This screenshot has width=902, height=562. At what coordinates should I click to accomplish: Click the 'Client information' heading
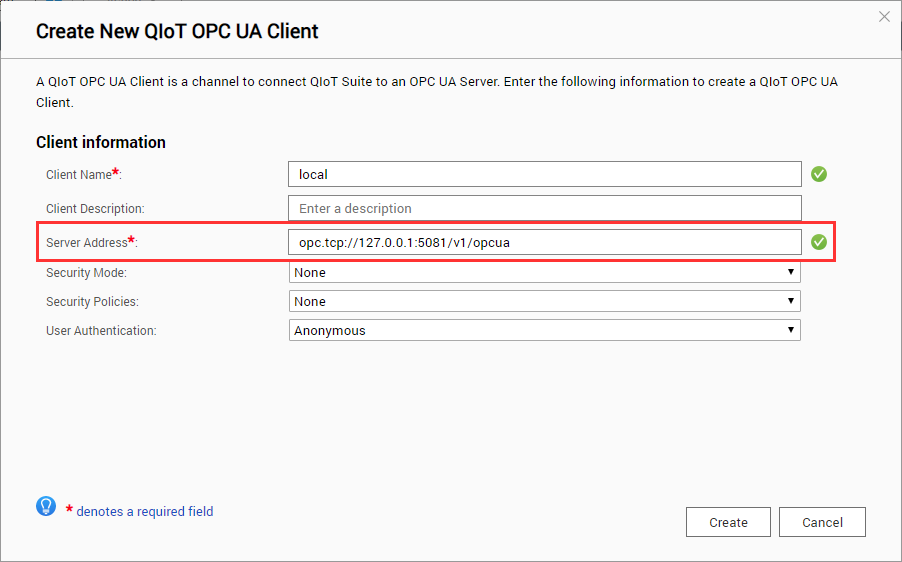pos(101,142)
